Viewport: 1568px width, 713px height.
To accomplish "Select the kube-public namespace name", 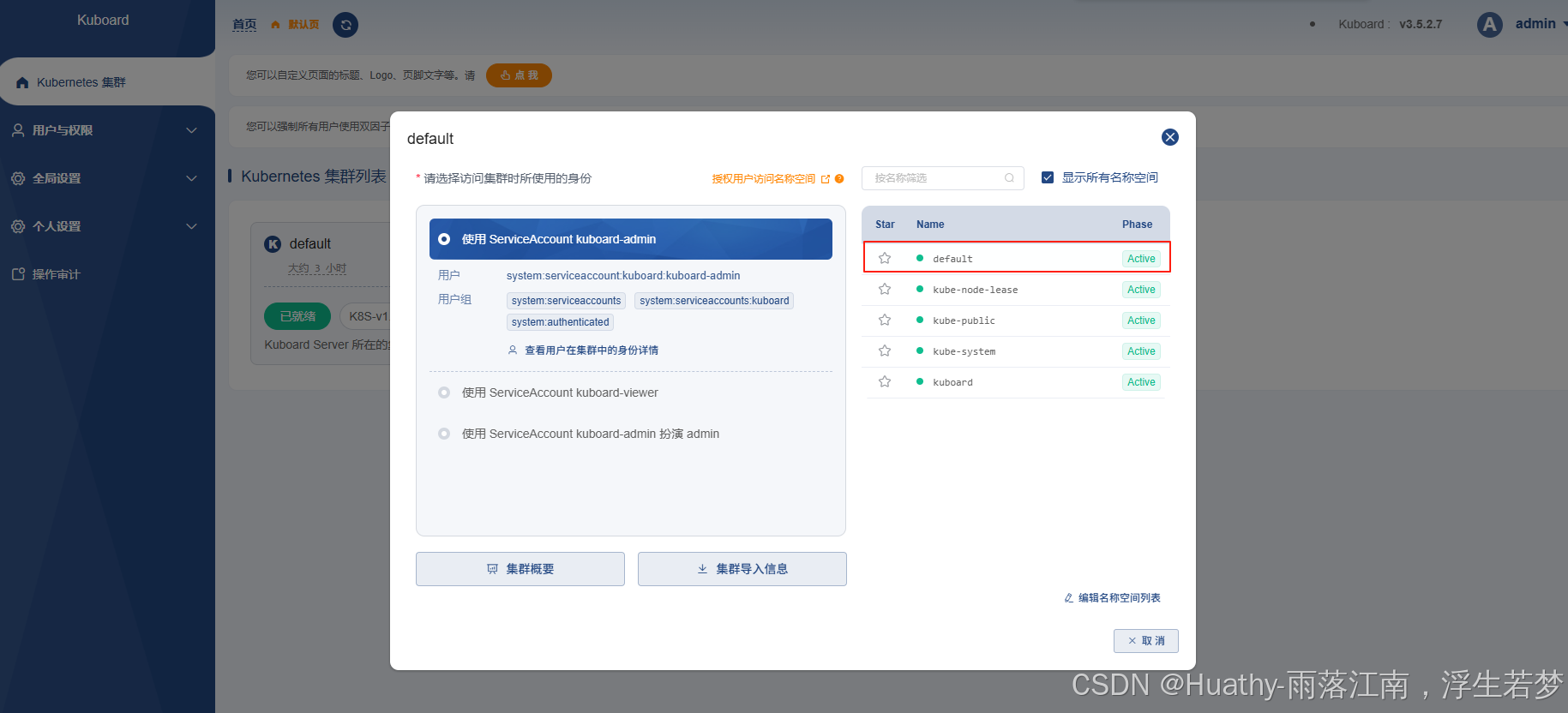I will [964, 321].
